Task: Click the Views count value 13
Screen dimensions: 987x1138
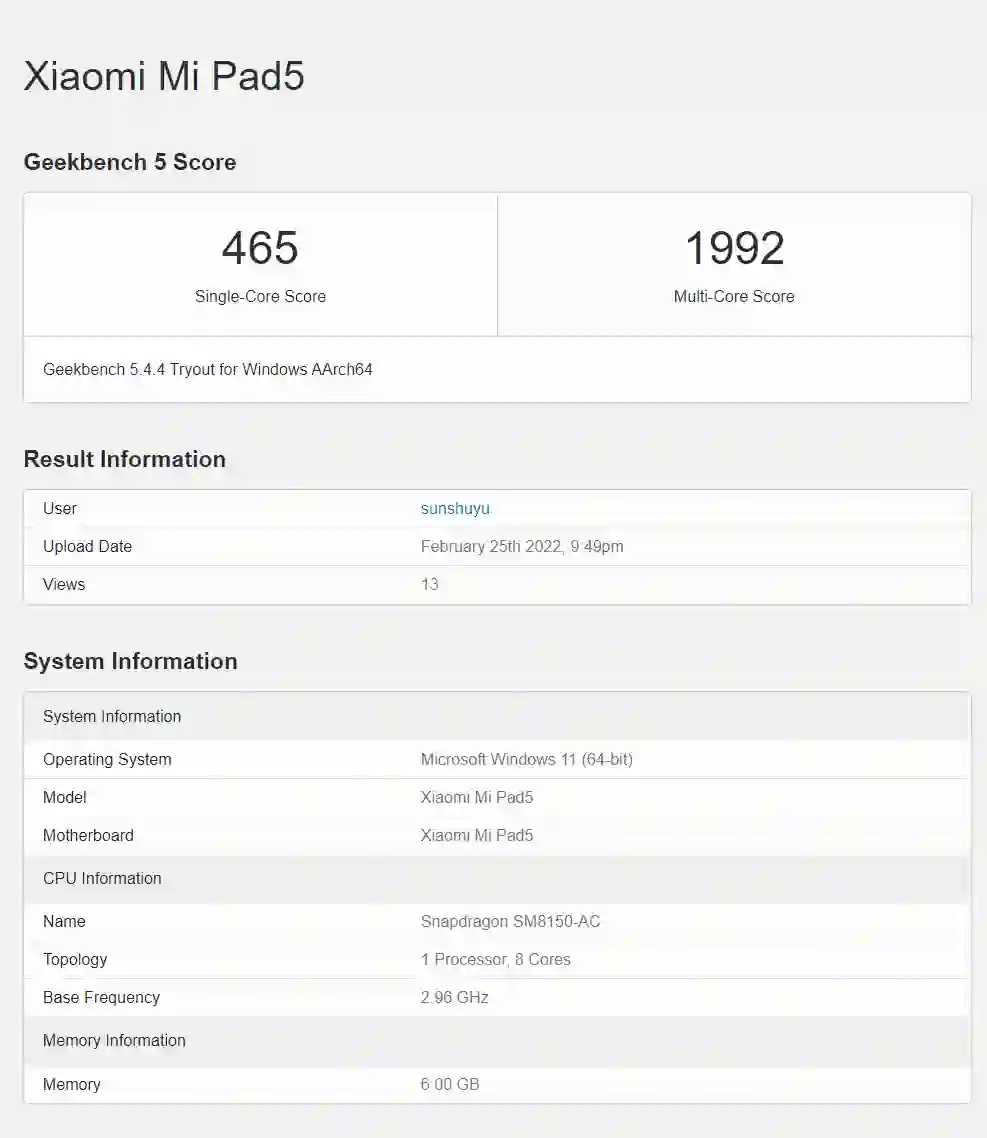Action: click(430, 584)
